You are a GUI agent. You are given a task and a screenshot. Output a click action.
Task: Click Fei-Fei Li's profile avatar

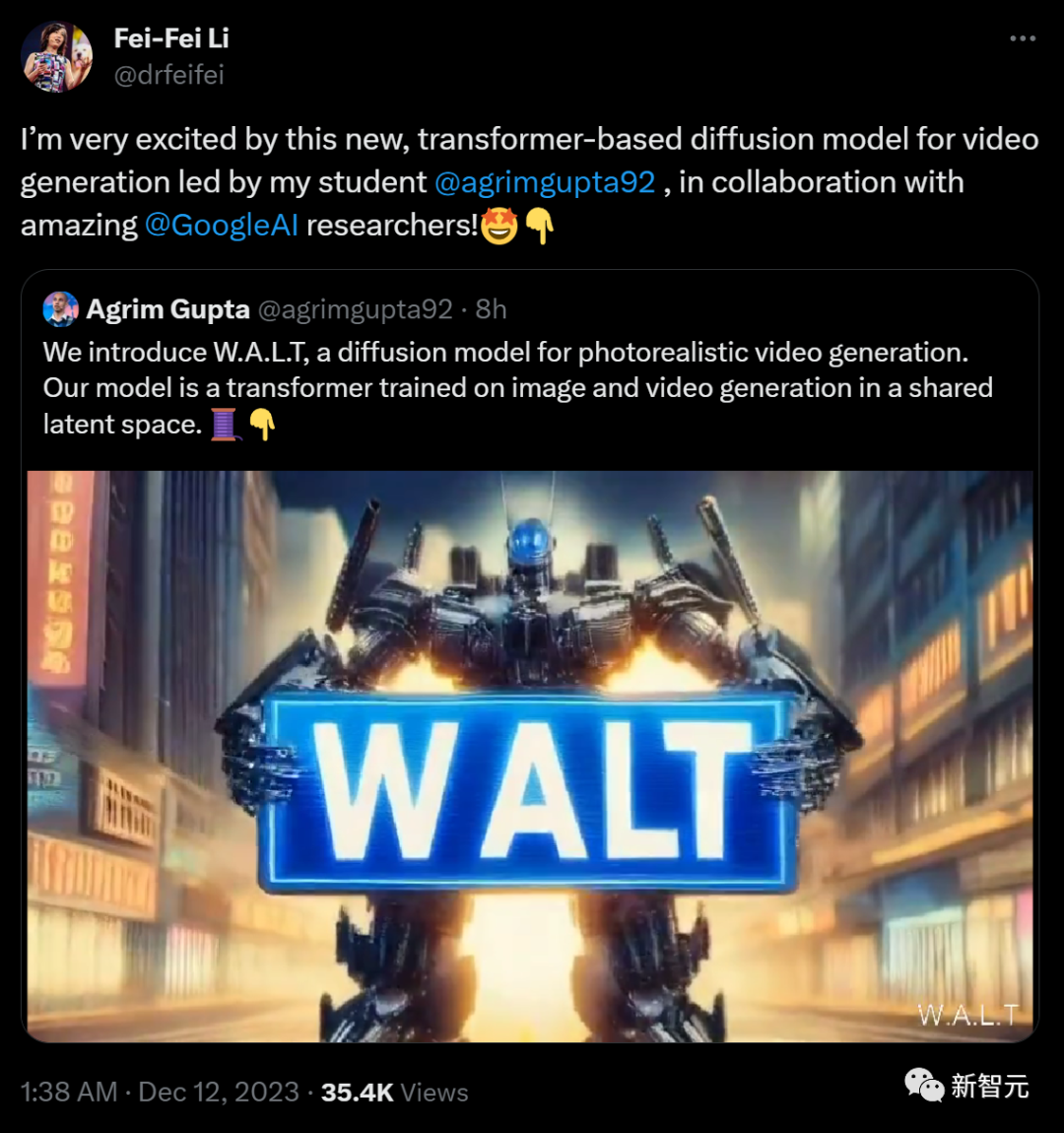(x=57, y=57)
